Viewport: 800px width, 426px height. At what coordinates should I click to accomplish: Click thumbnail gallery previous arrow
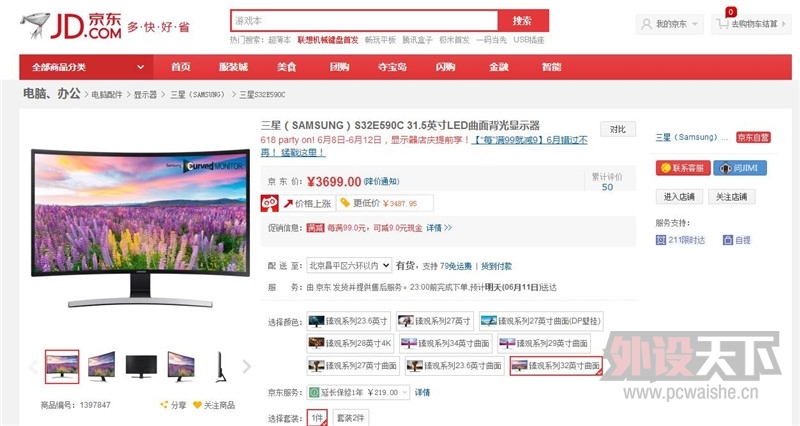click(x=33, y=366)
